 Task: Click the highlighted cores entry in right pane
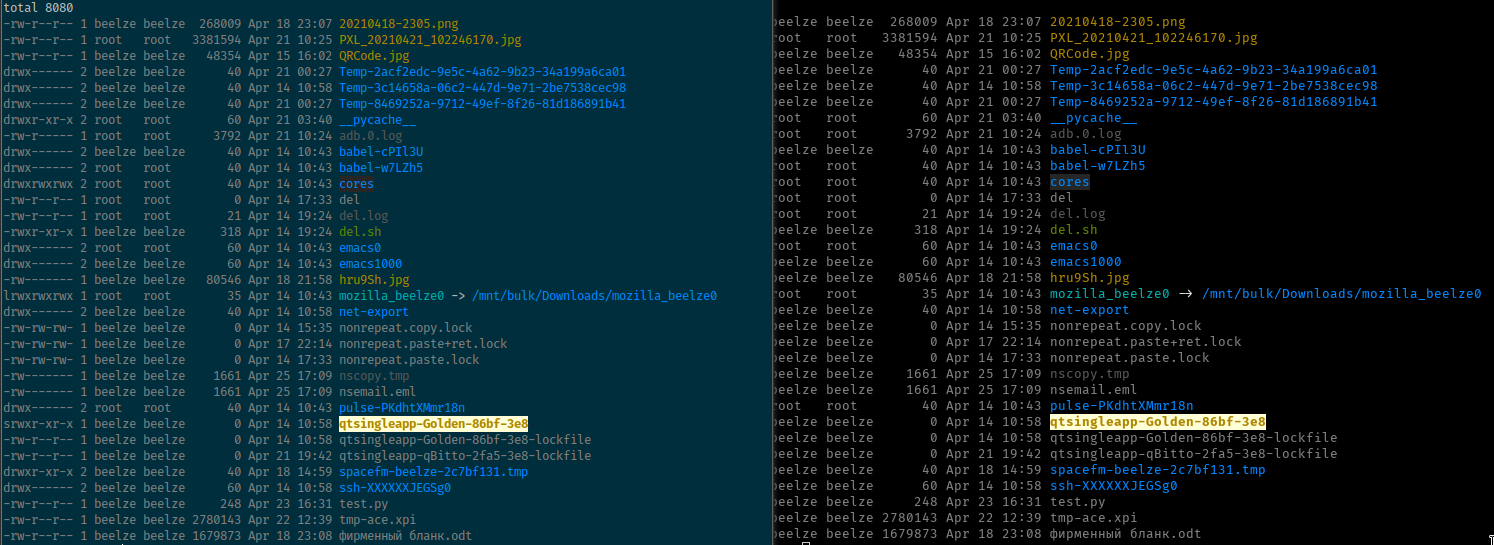coord(1070,181)
